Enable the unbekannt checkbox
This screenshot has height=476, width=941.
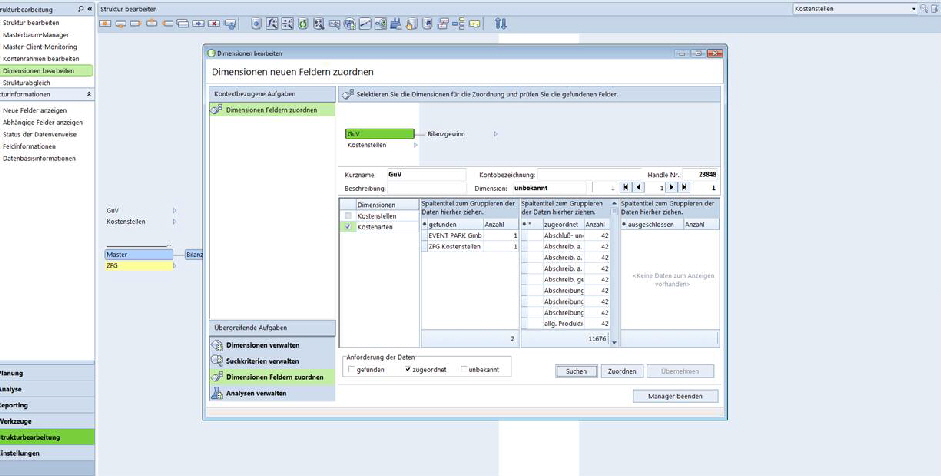(464, 370)
